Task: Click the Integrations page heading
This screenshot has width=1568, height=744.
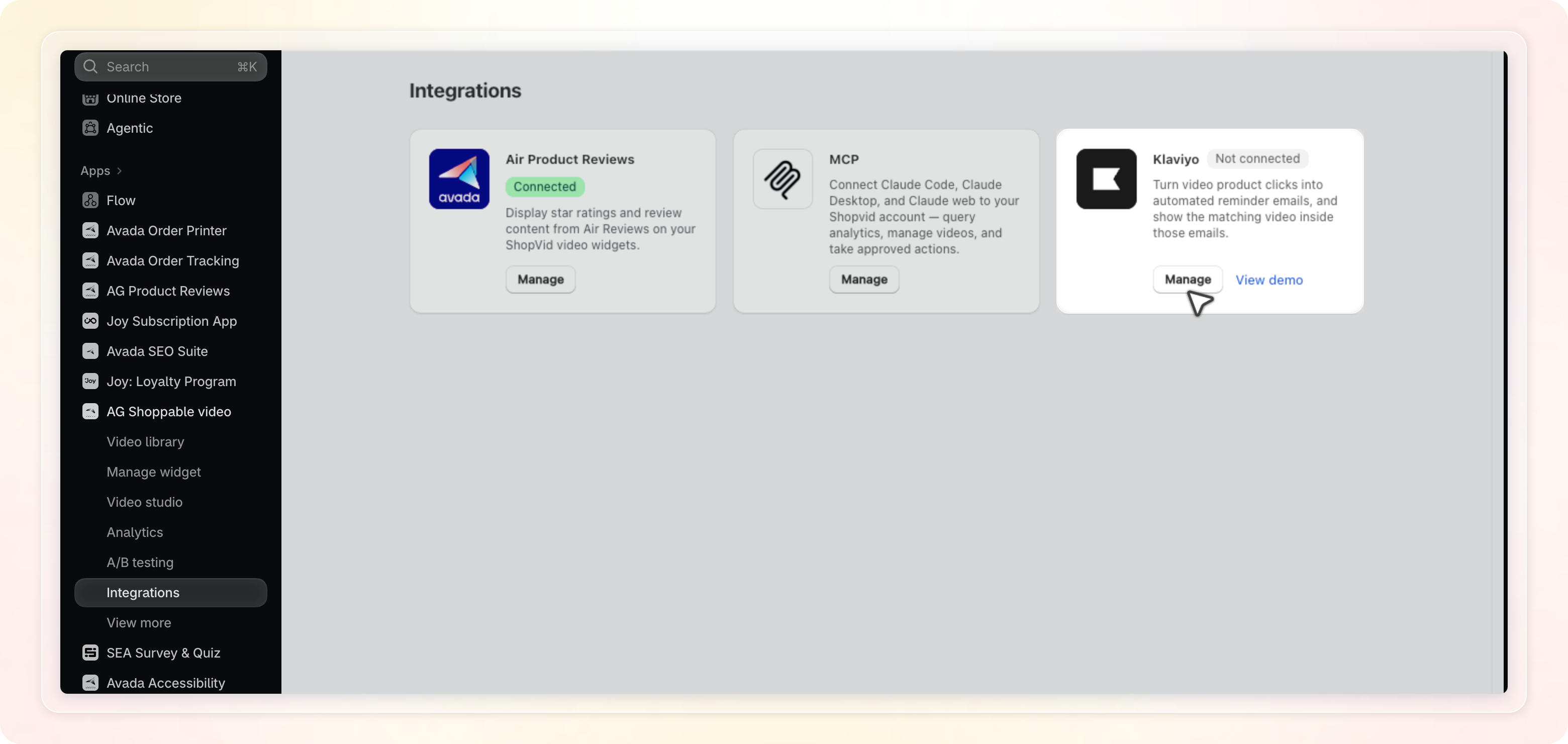Action: [x=465, y=90]
